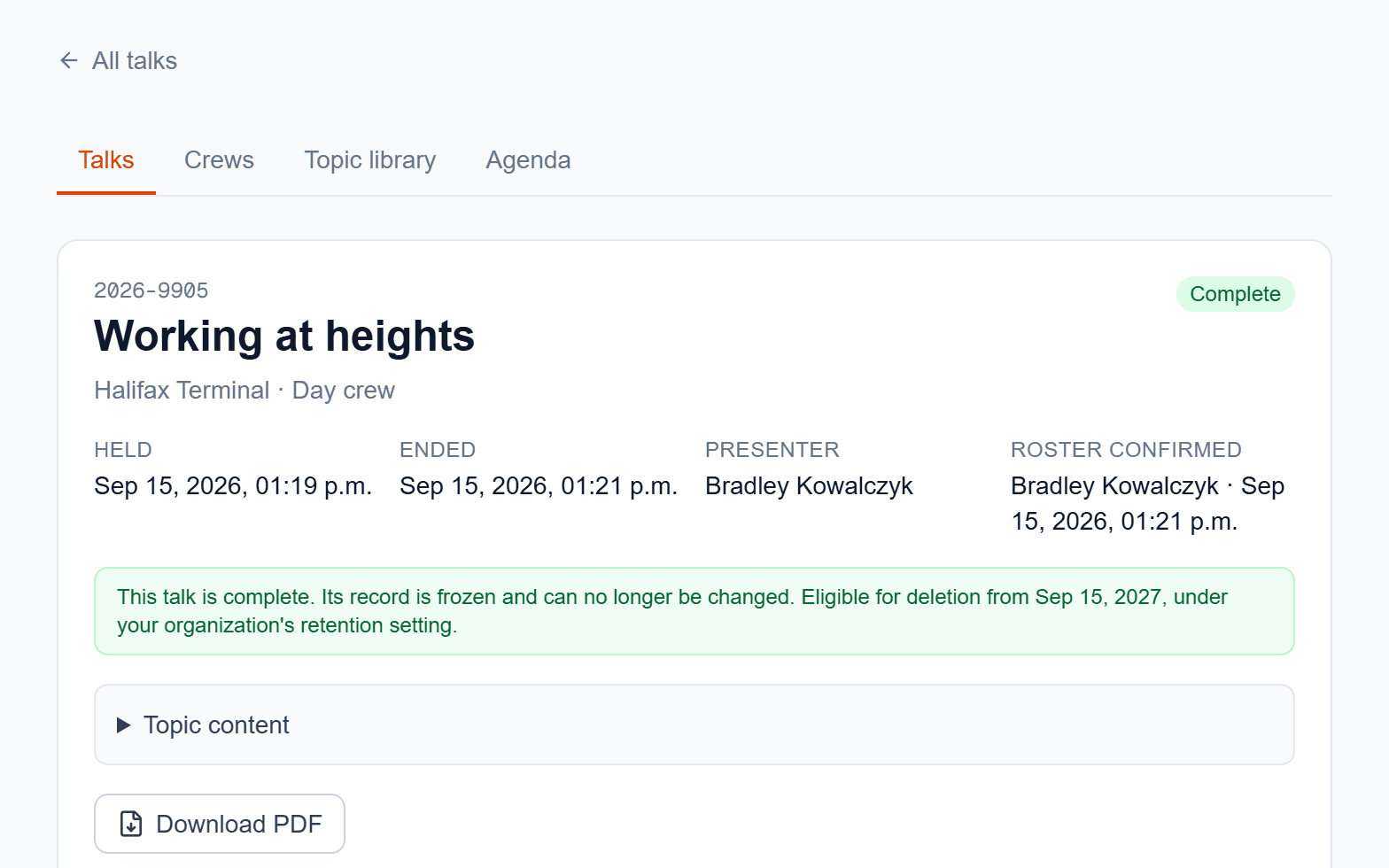Open the Talks tab
The image size is (1389, 868).
[106, 160]
